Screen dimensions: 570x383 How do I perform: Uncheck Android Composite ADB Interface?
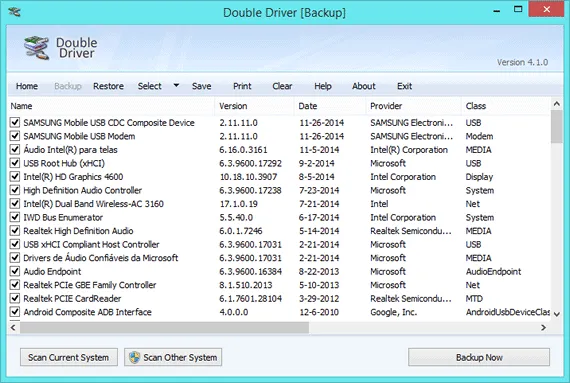point(15,312)
